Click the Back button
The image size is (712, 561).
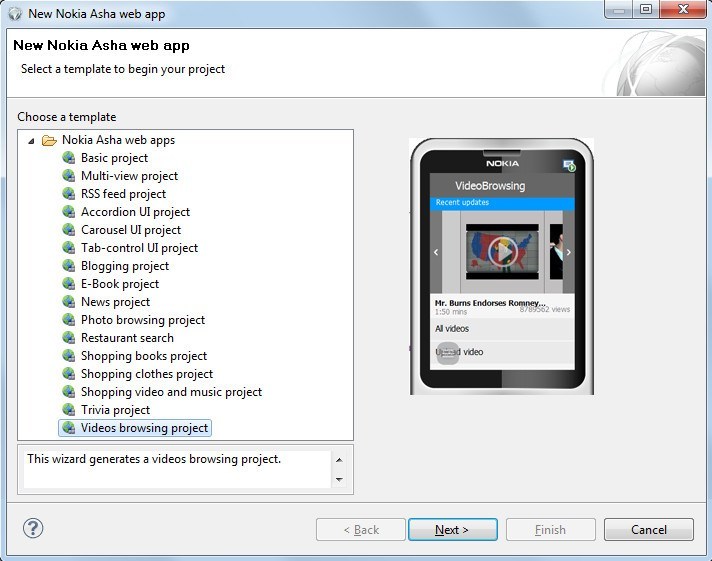pyautogui.click(x=361, y=530)
